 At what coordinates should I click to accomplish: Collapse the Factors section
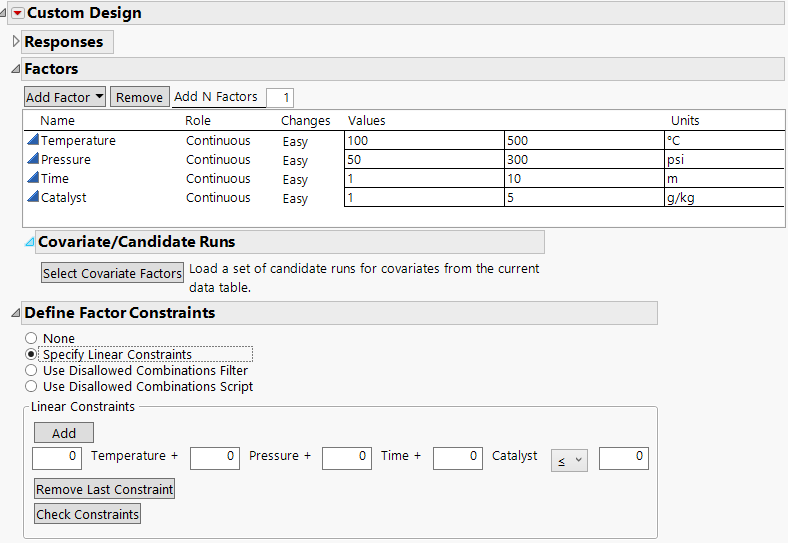[x=15, y=70]
